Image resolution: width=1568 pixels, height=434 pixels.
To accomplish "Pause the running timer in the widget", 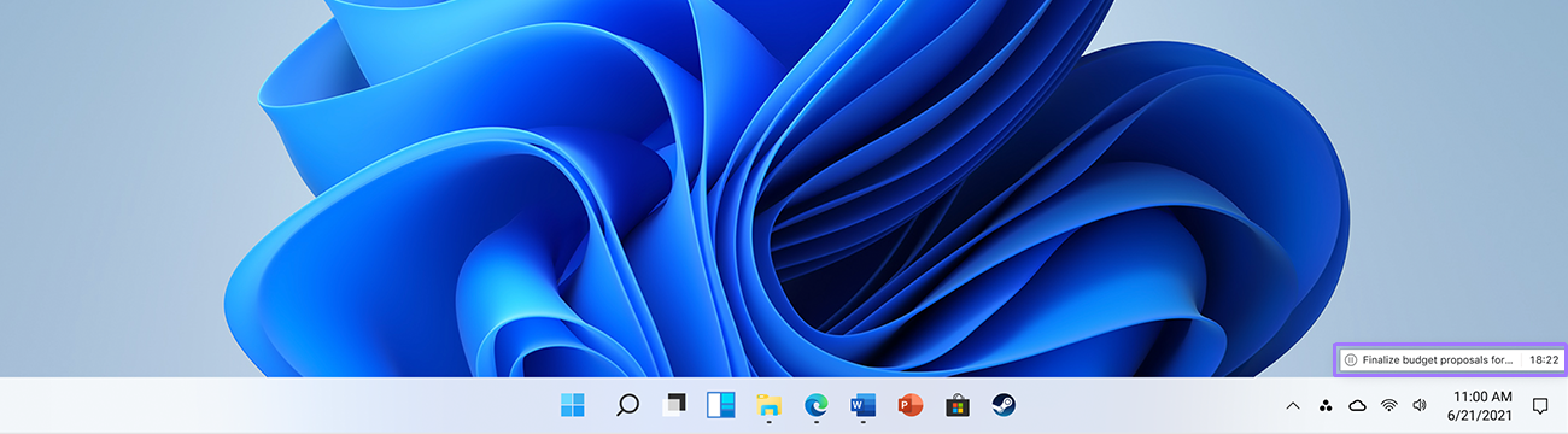I will pos(1350,360).
